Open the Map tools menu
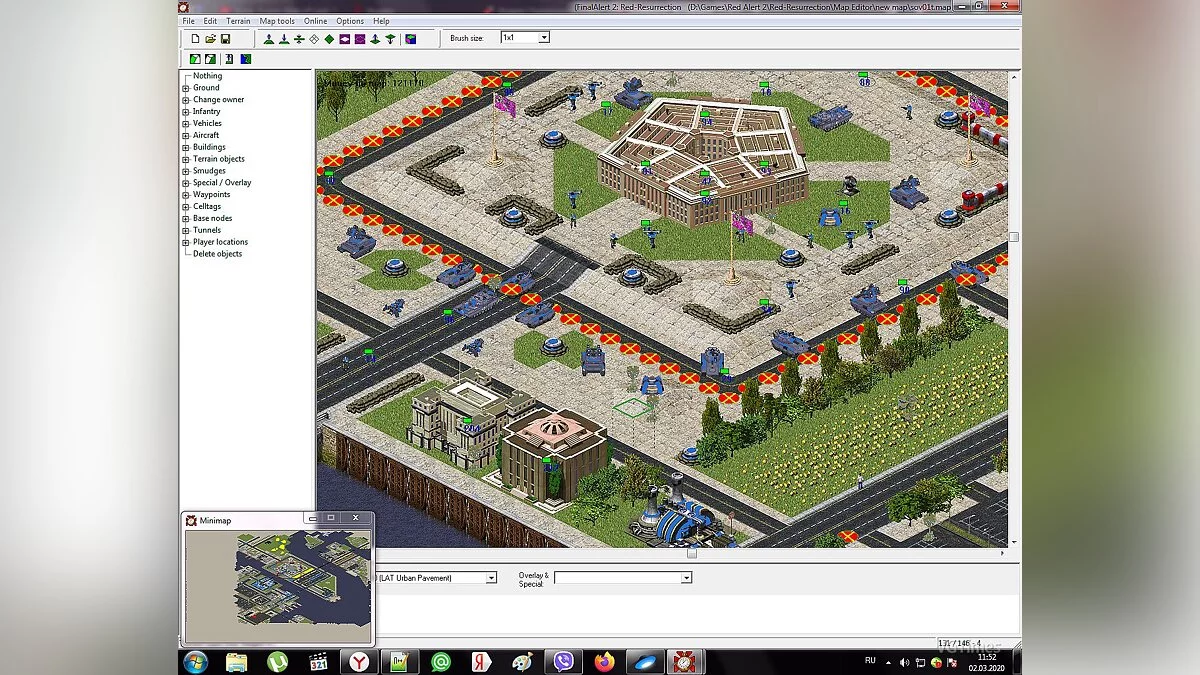 click(276, 20)
